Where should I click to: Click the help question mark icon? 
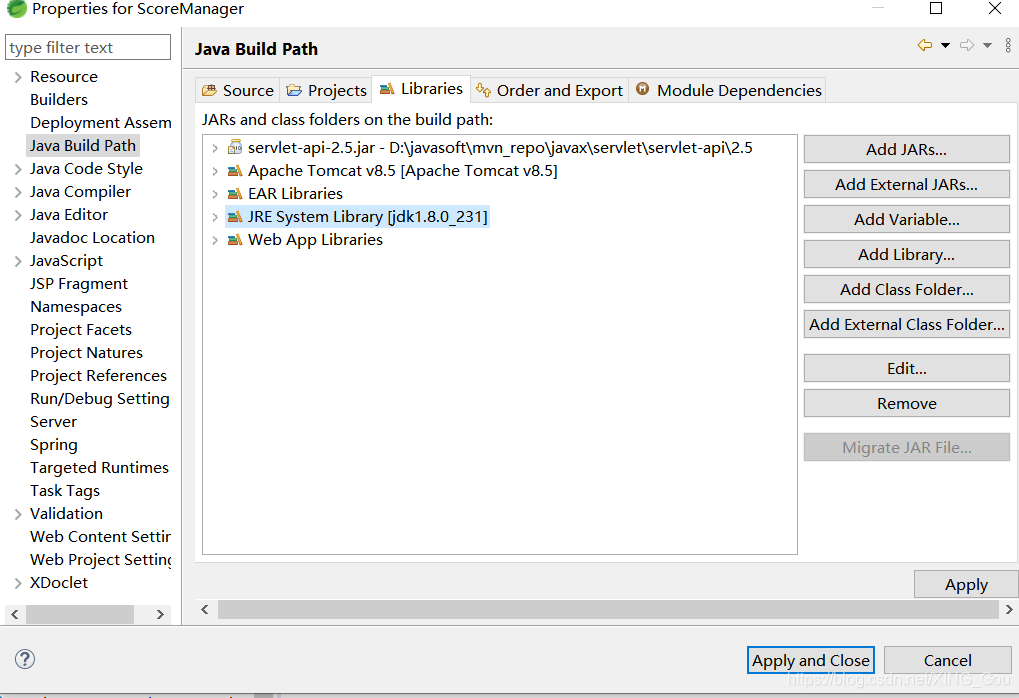[25, 659]
